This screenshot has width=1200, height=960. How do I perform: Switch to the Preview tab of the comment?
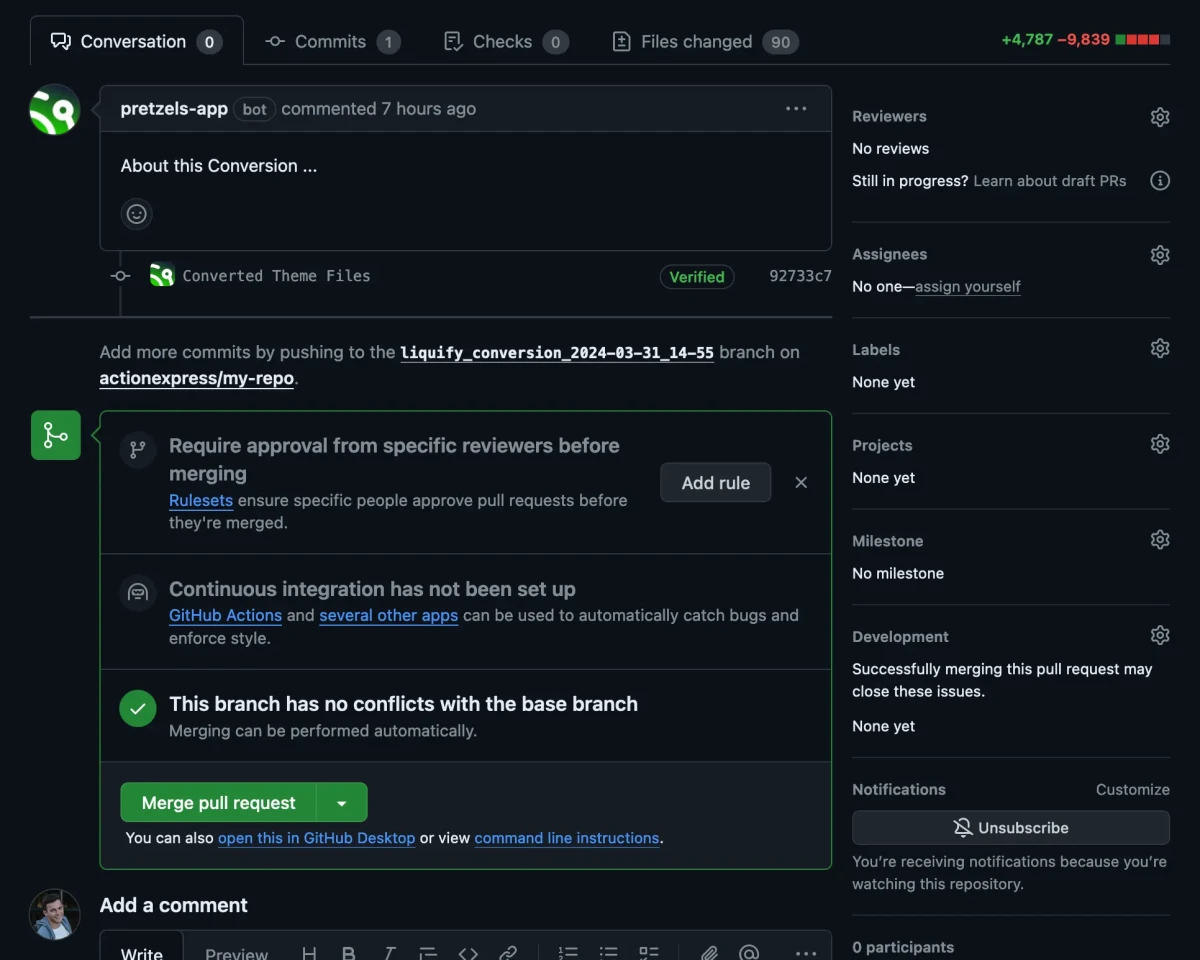point(236,951)
